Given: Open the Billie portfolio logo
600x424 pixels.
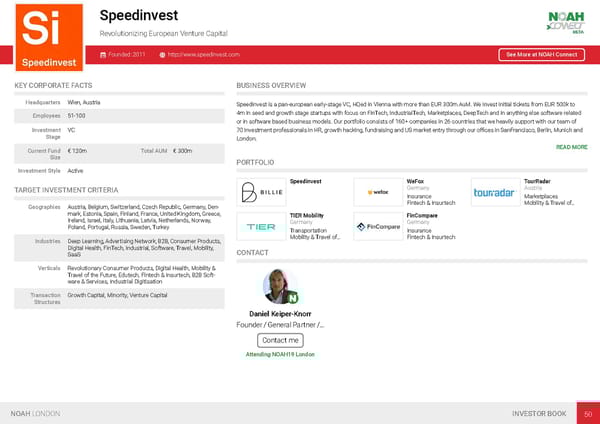Looking at the screenshot, I should point(260,192).
